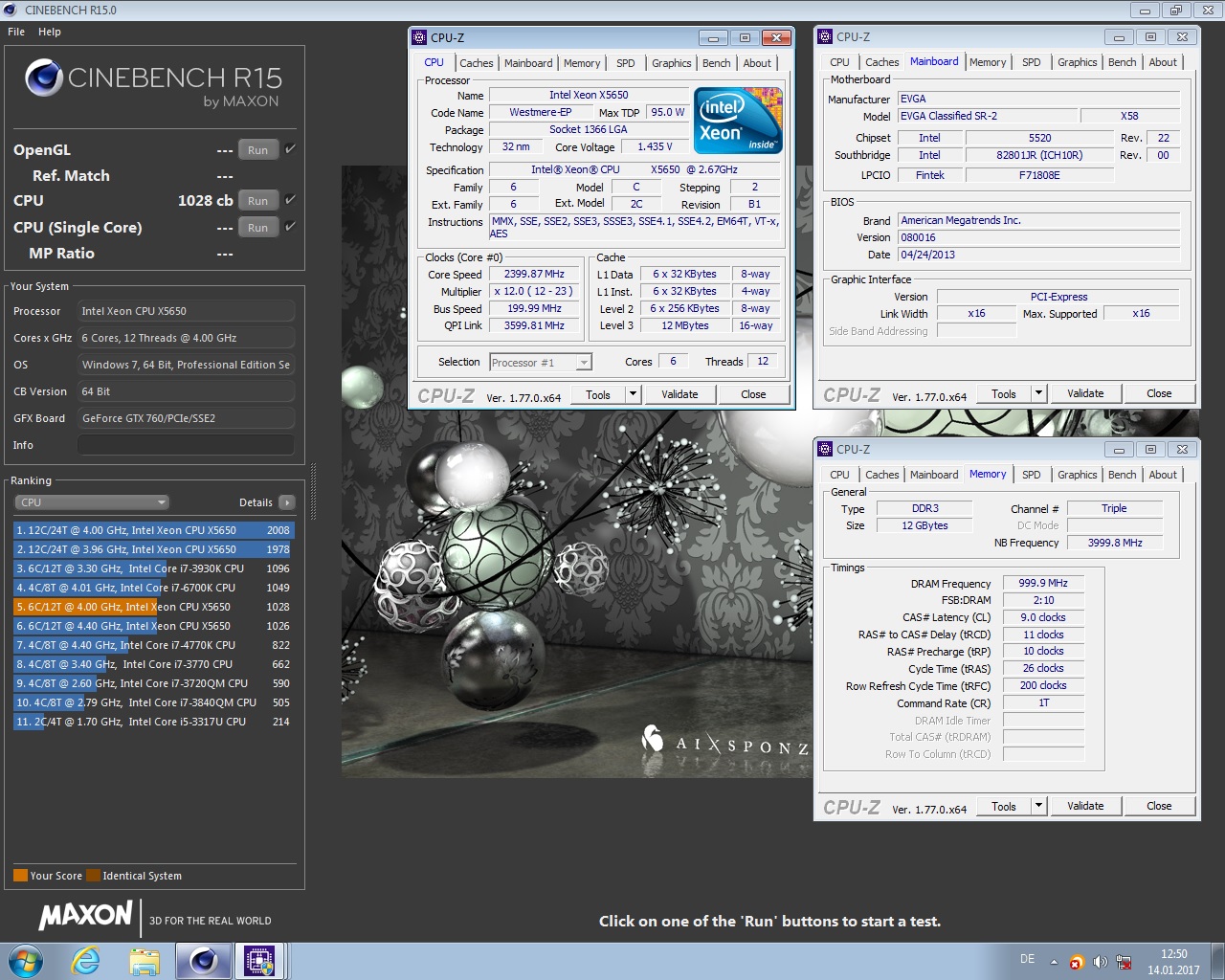
Task: Select ranking row Core i7-3840QM
Action: [153, 702]
